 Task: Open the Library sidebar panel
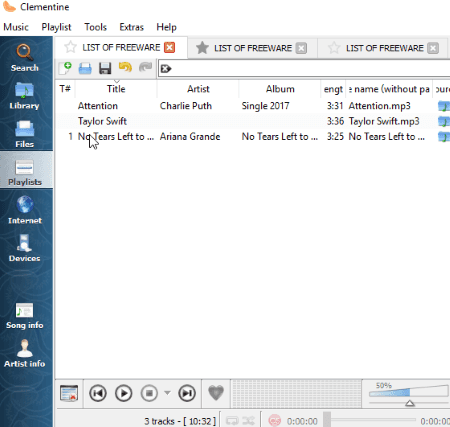tap(24, 96)
